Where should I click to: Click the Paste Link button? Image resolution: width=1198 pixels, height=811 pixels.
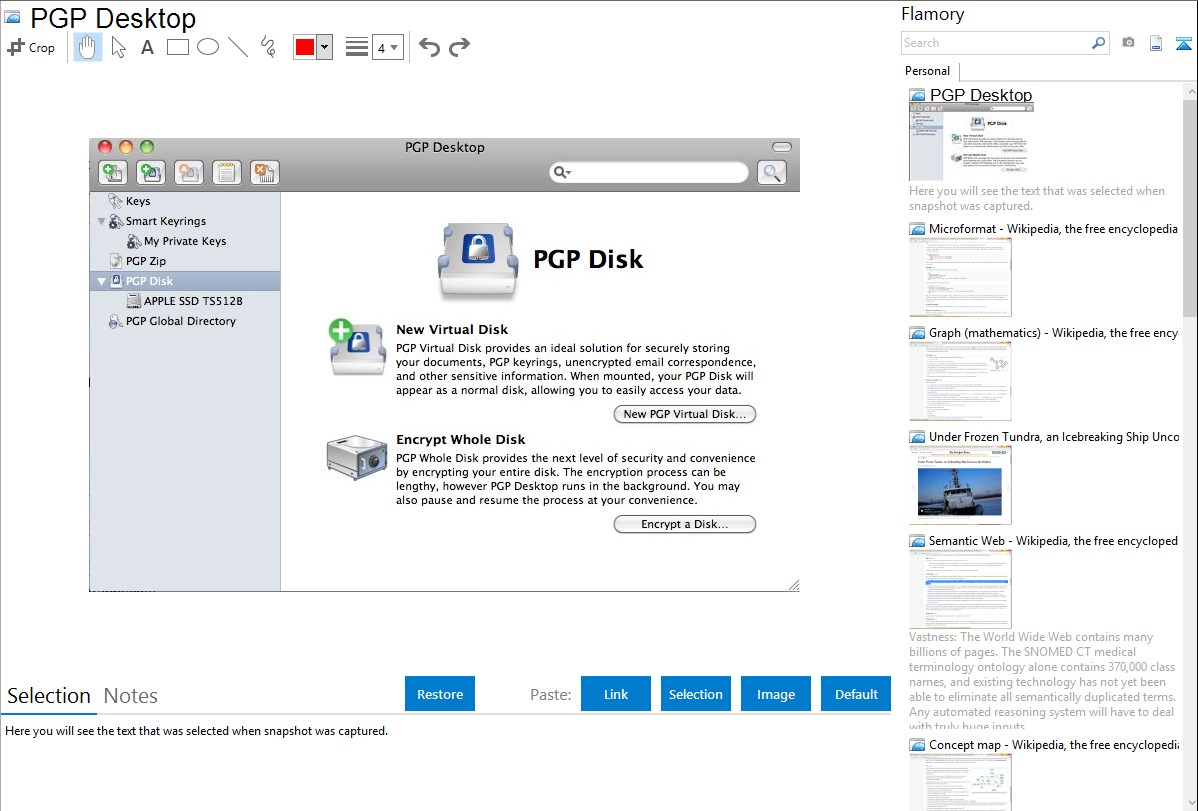[x=616, y=694]
